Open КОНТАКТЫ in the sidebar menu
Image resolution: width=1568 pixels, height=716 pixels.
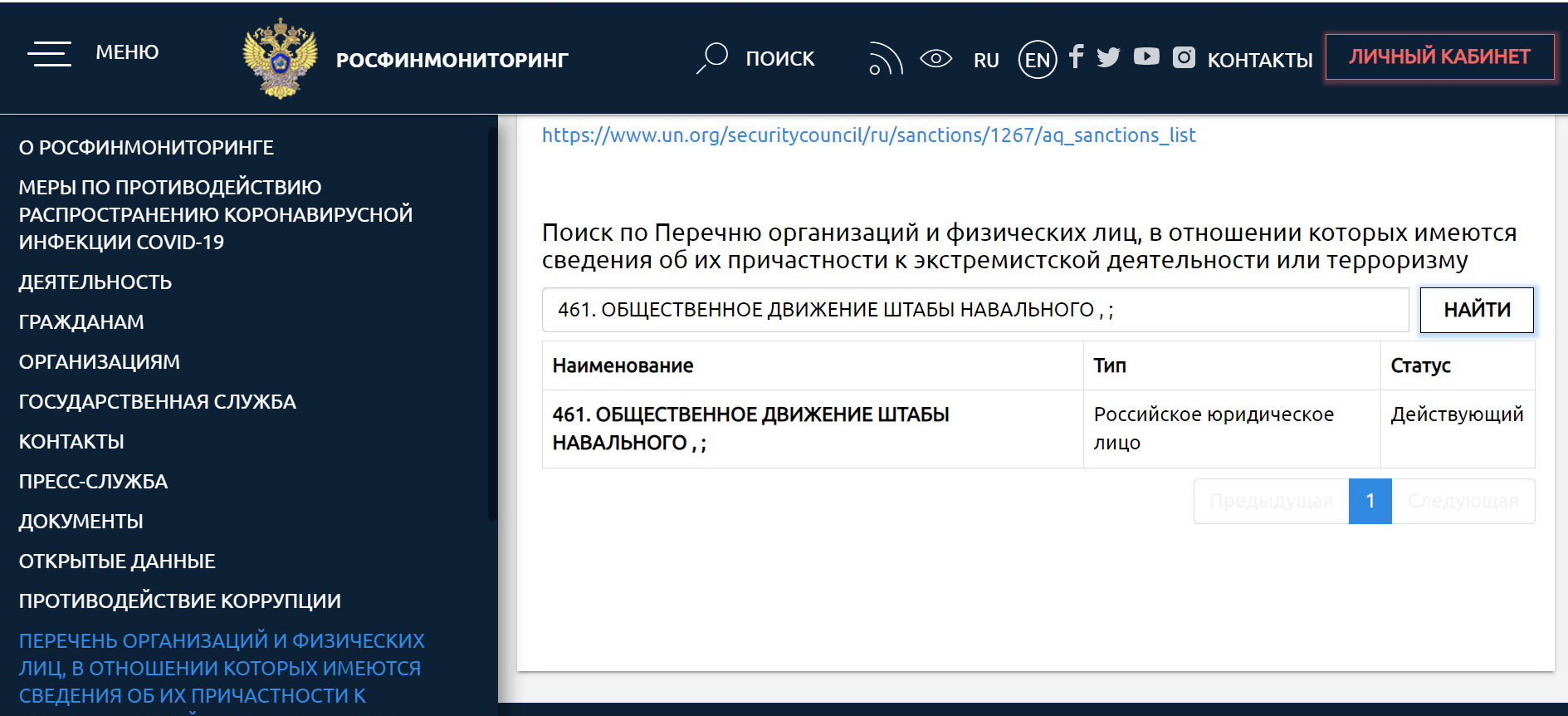click(71, 442)
